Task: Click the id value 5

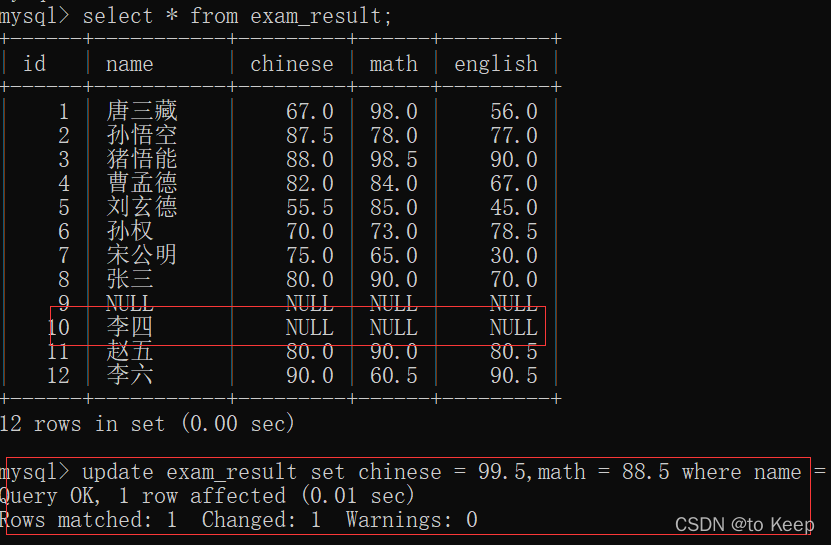Action: coord(64,207)
